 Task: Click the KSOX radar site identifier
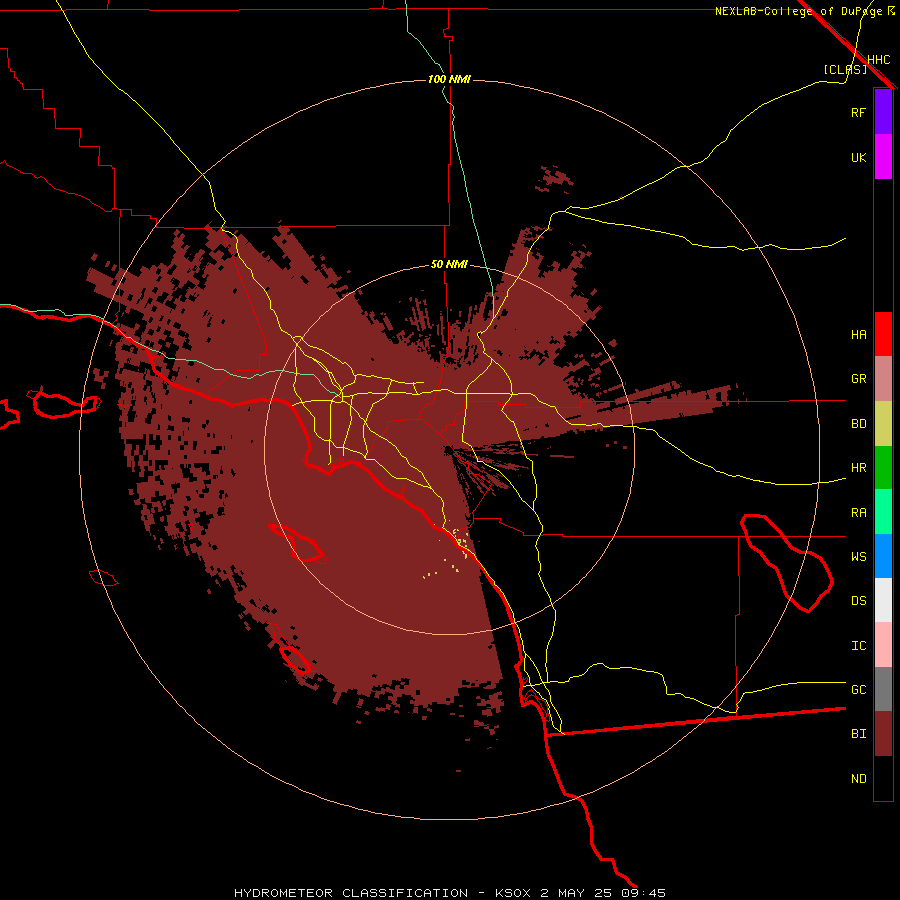513,893
